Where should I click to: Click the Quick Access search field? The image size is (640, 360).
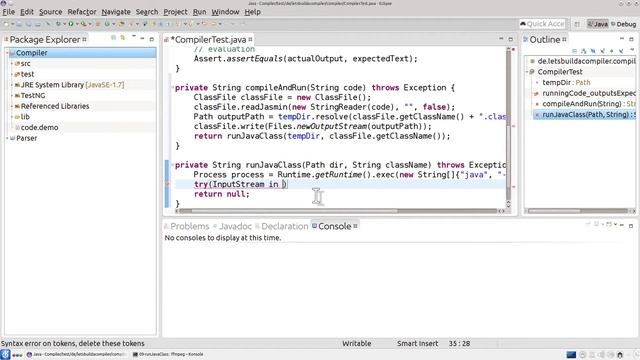click(x=542, y=24)
